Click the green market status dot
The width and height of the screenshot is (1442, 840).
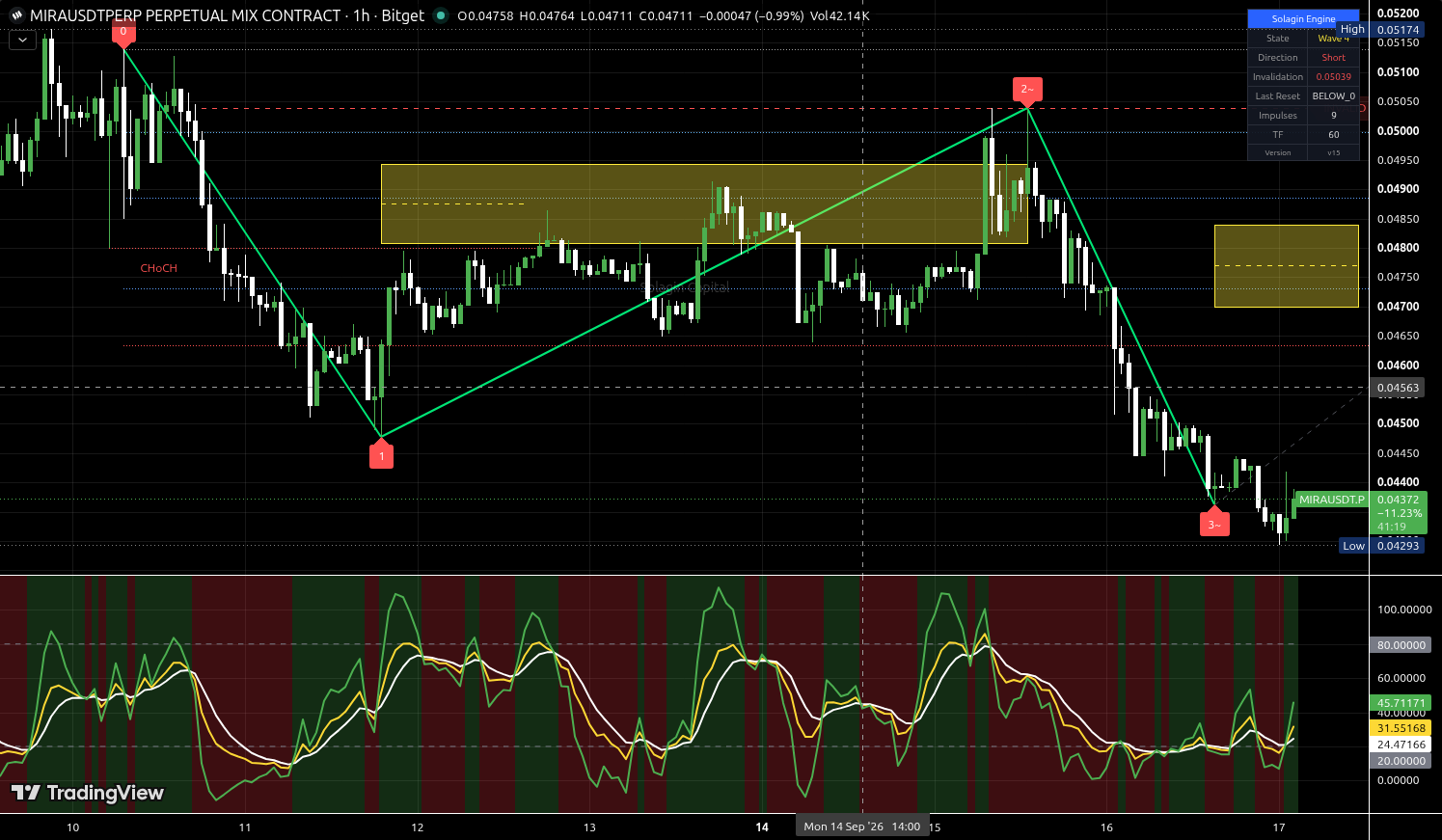tap(441, 15)
